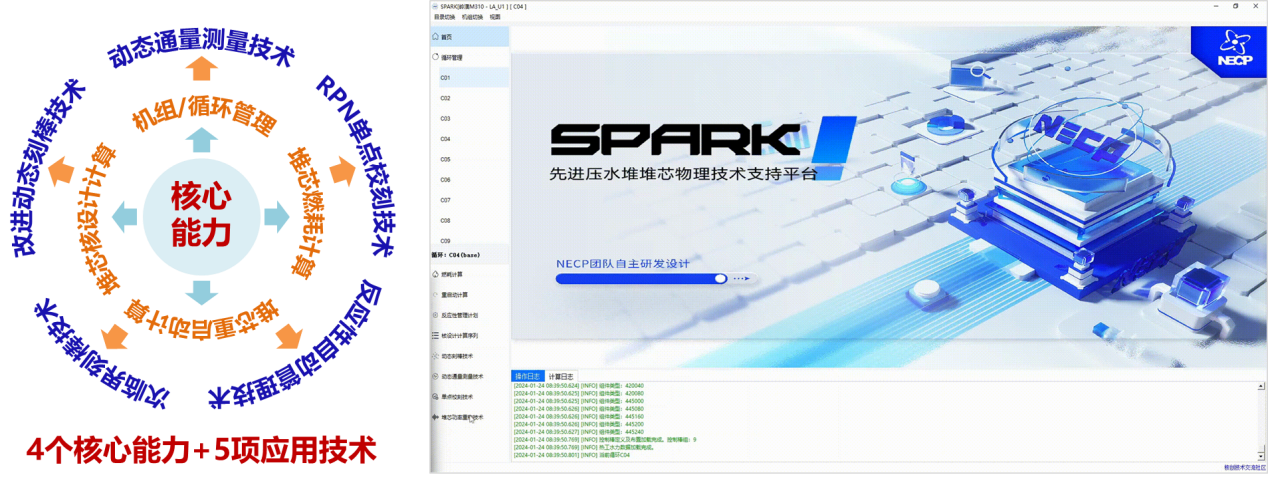The image size is (1268, 485).
Task: Click the SPARK app icon in title bar
Action: click(x=435, y=6)
